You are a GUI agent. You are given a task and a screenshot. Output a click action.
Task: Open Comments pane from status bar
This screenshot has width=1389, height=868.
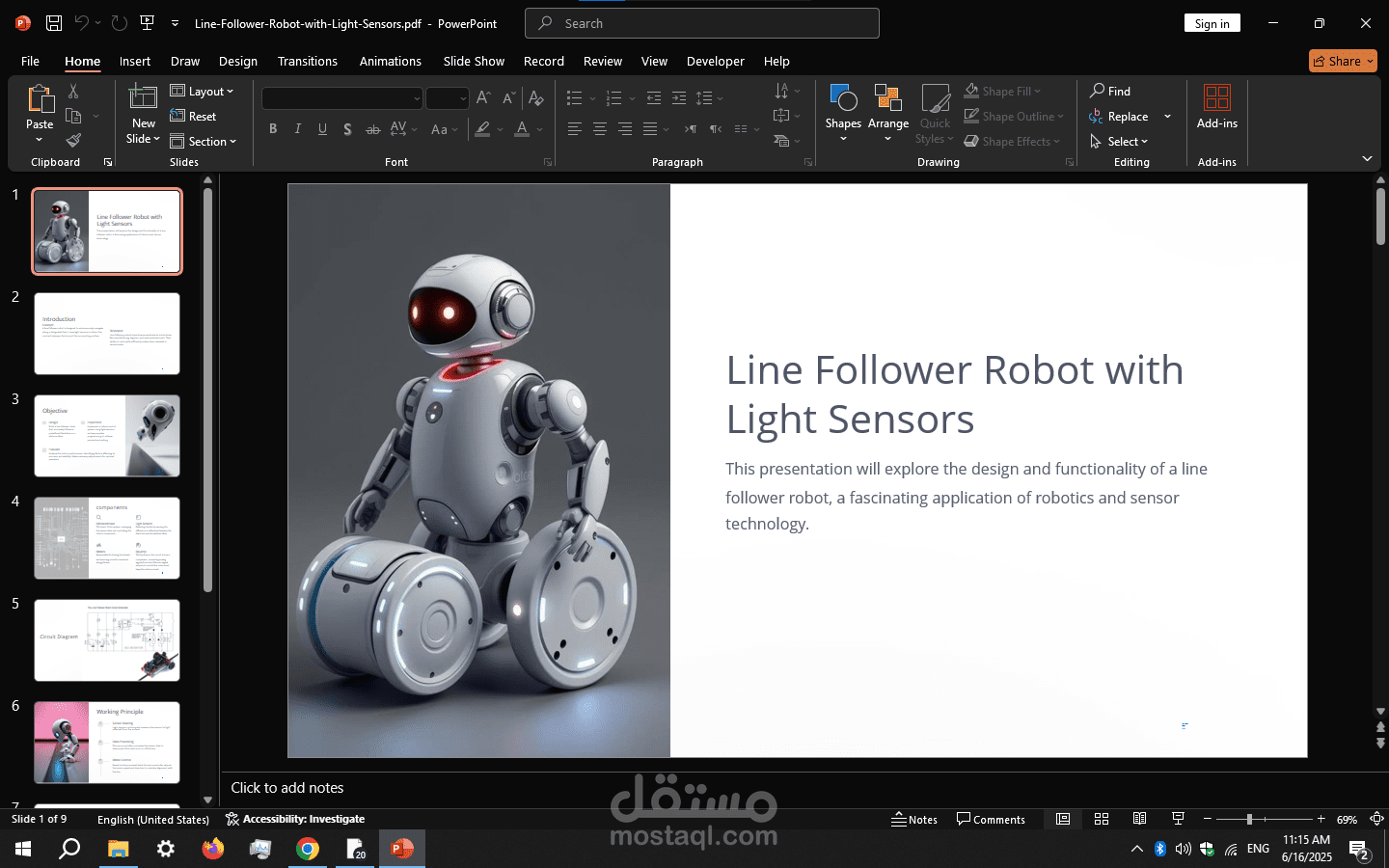pos(991,819)
